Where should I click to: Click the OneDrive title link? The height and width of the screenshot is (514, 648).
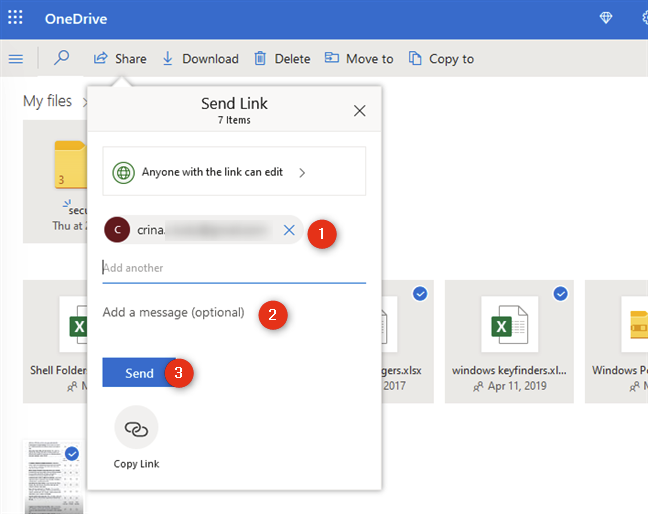coord(76,19)
